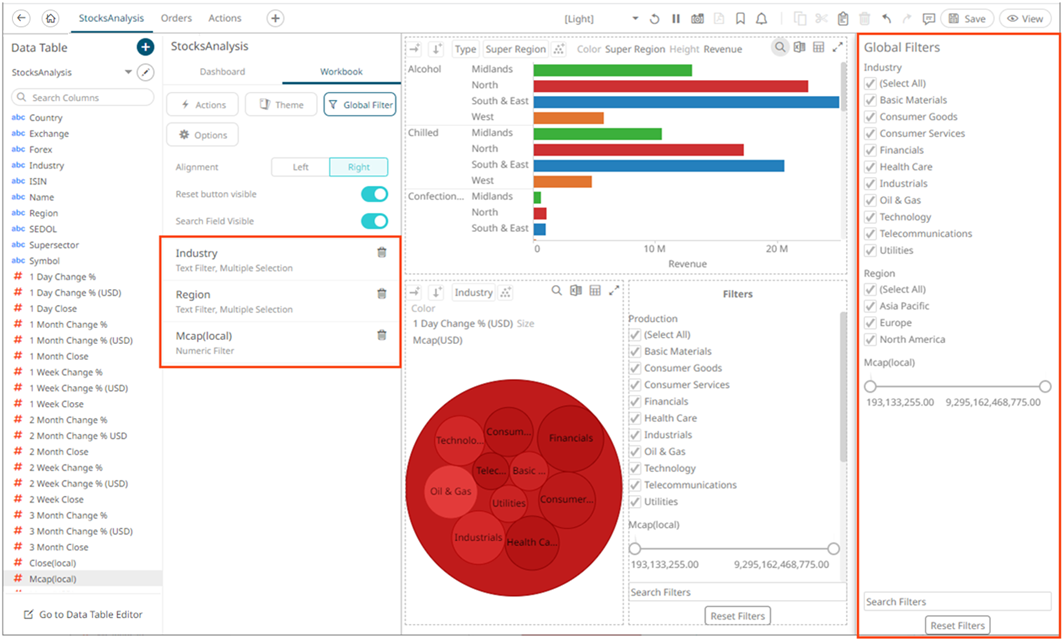The image size is (1062, 641).
Task: Open the Orders tab
Action: click(176, 18)
